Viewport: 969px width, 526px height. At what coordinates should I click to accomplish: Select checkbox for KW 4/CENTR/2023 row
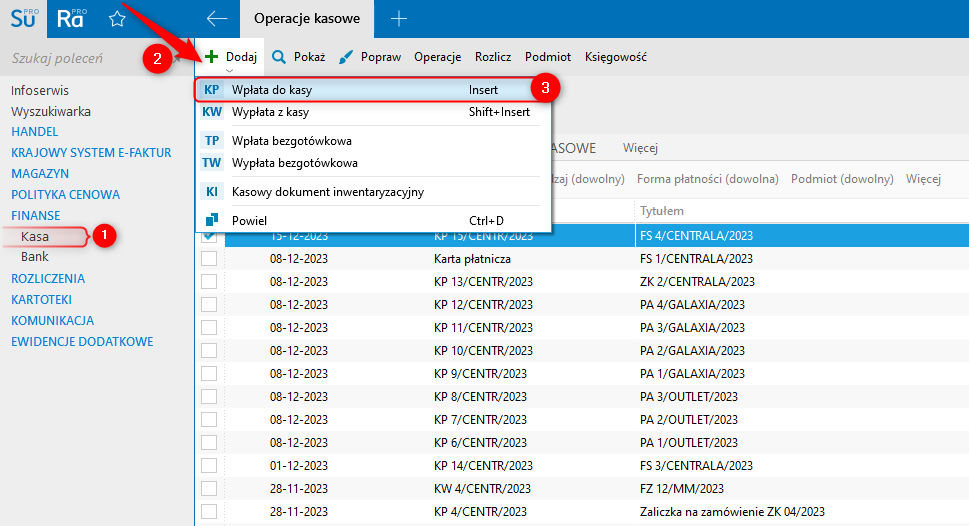(209, 488)
